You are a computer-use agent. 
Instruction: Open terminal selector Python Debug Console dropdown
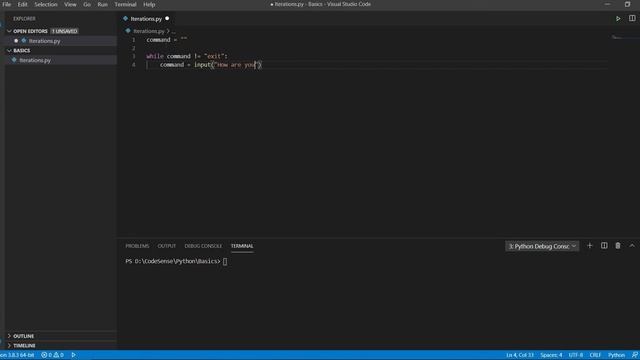point(542,246)
